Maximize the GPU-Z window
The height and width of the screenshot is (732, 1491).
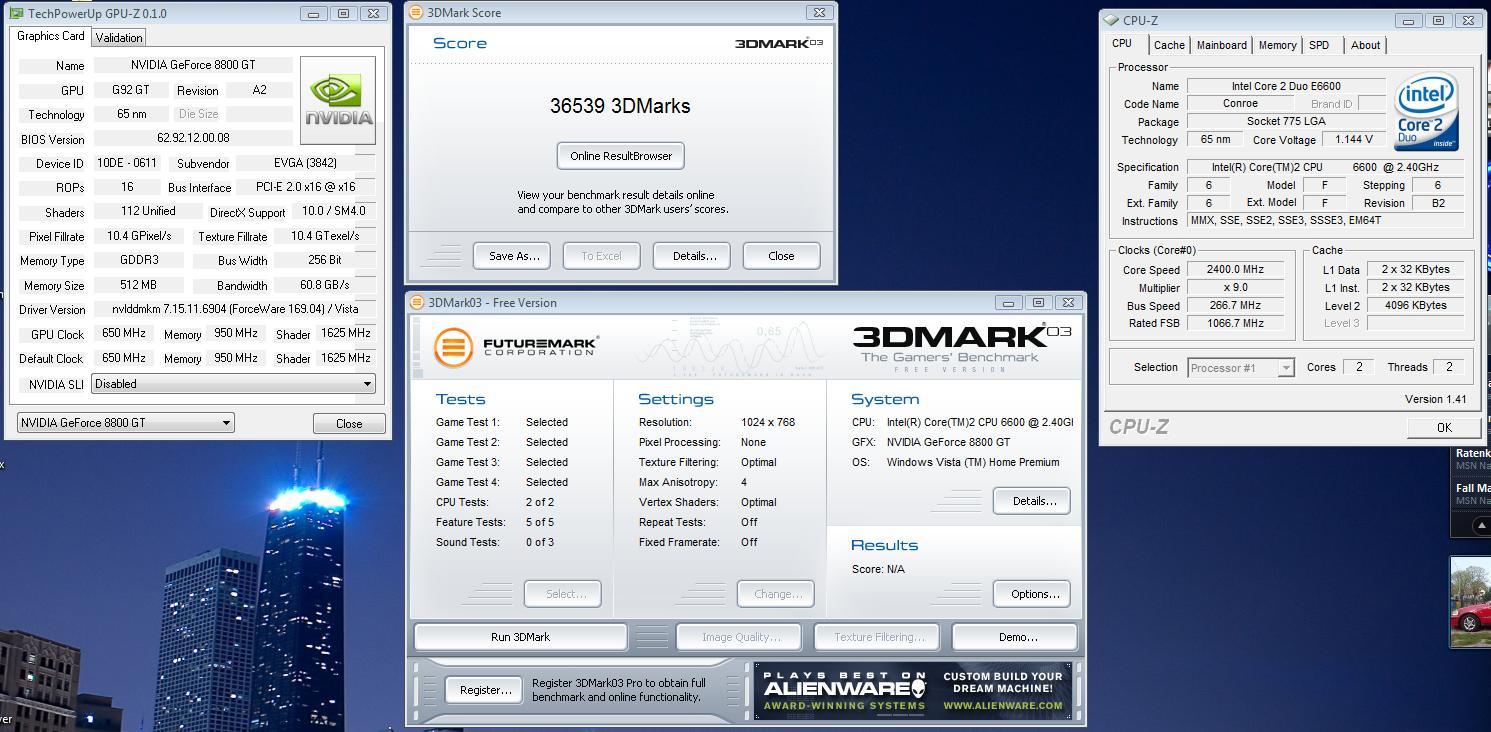click(x=343, y=14)
